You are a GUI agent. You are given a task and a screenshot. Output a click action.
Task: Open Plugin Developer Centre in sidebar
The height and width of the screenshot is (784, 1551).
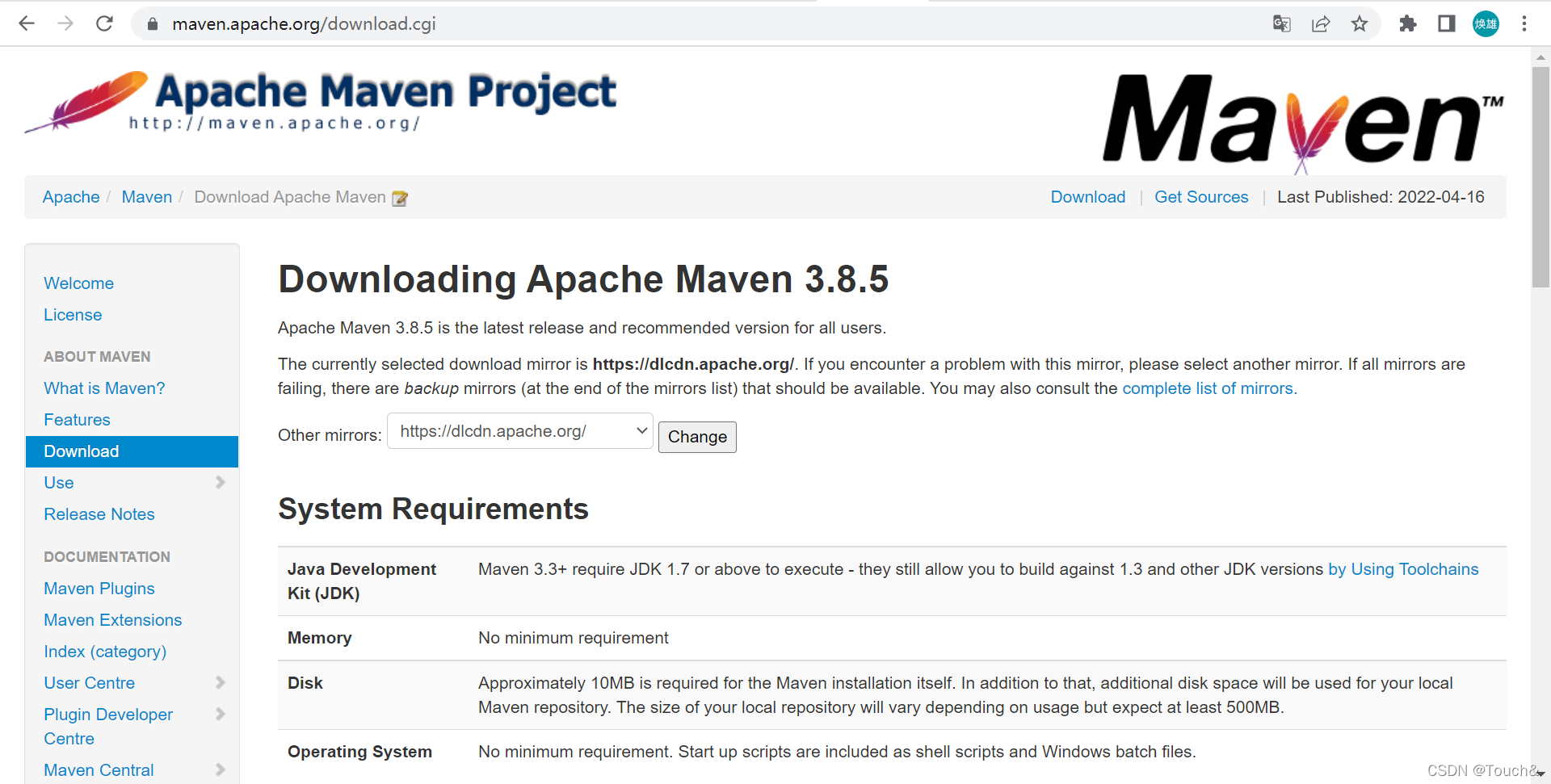click(x=108, y=727)
